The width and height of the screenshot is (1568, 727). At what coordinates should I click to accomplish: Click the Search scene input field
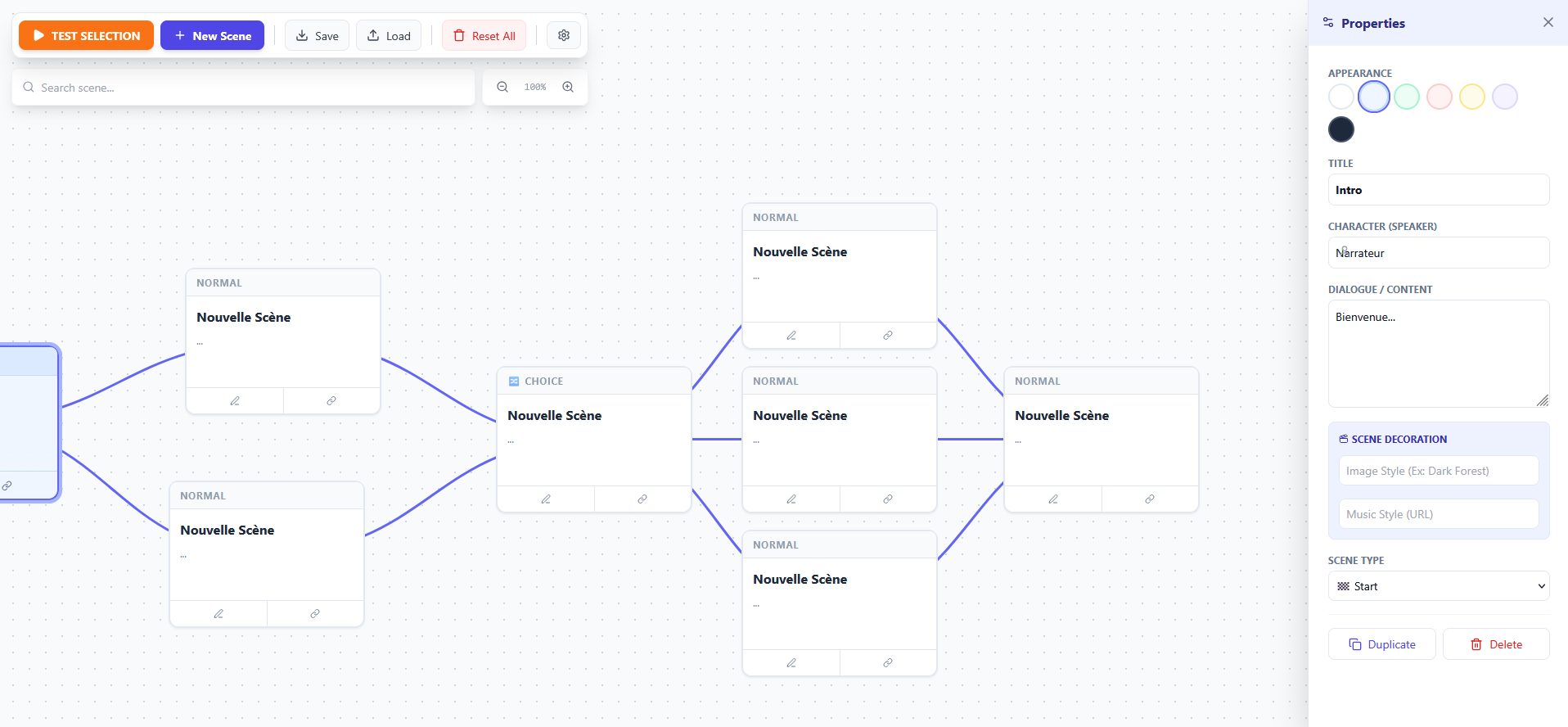[x=243, y=87]
